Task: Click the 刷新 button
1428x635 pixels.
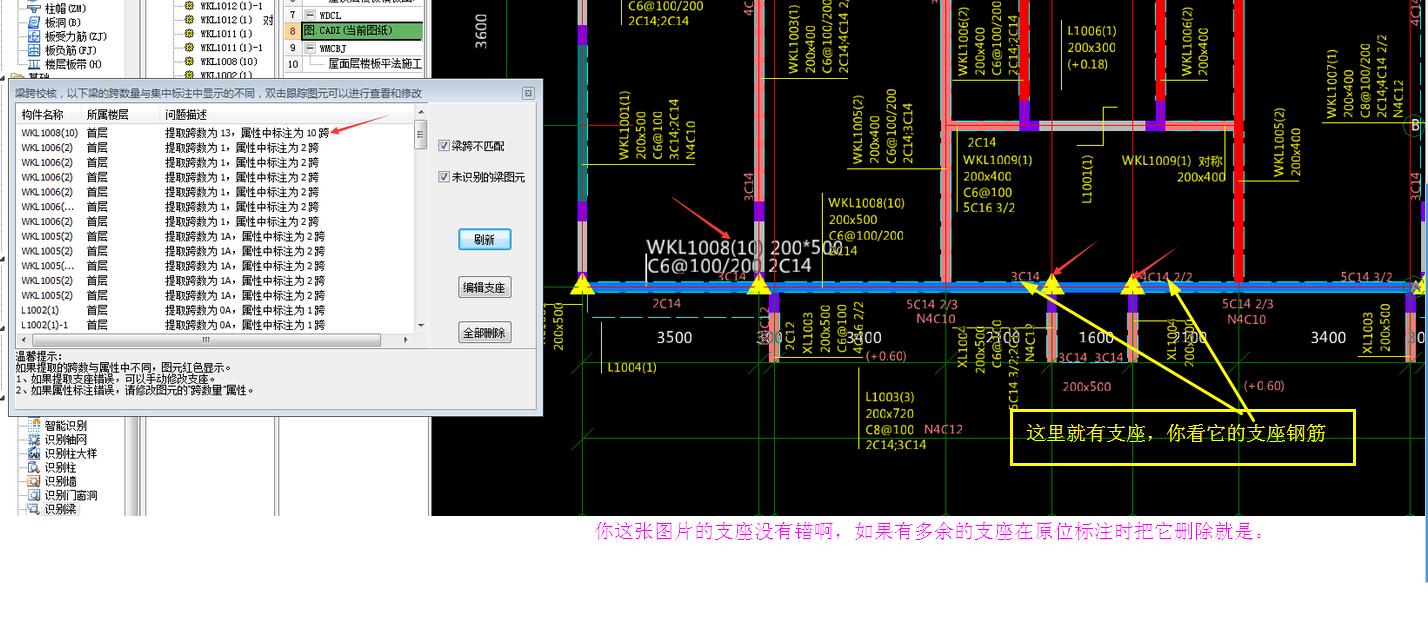Action: coord(485,240)
